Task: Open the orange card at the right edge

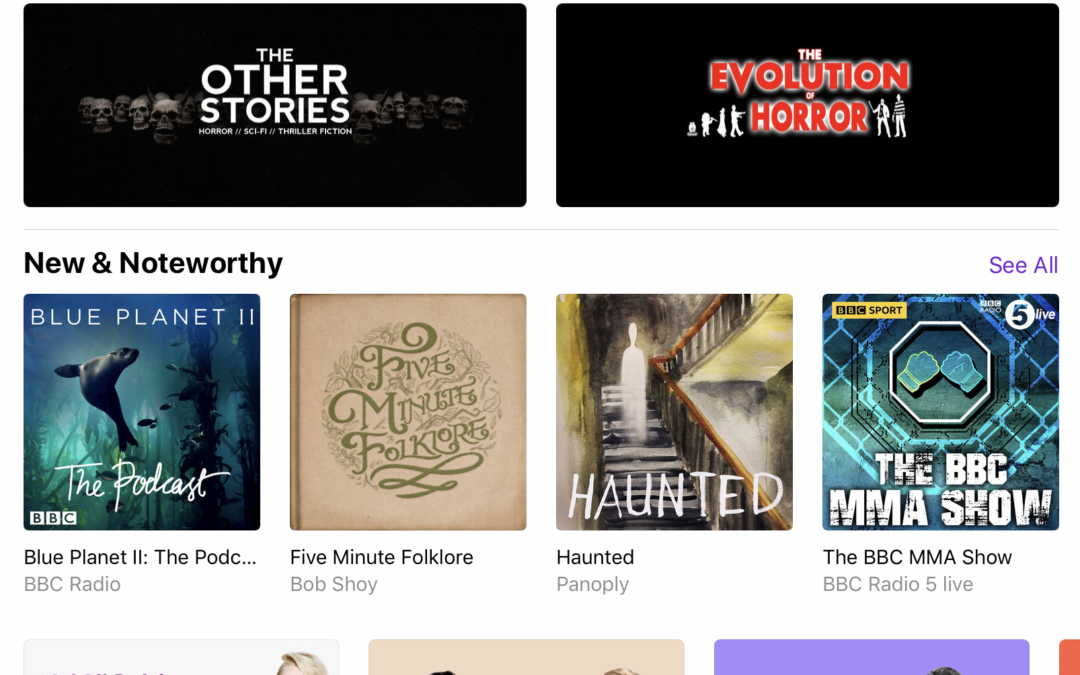Action: (x=1070, y=657)
